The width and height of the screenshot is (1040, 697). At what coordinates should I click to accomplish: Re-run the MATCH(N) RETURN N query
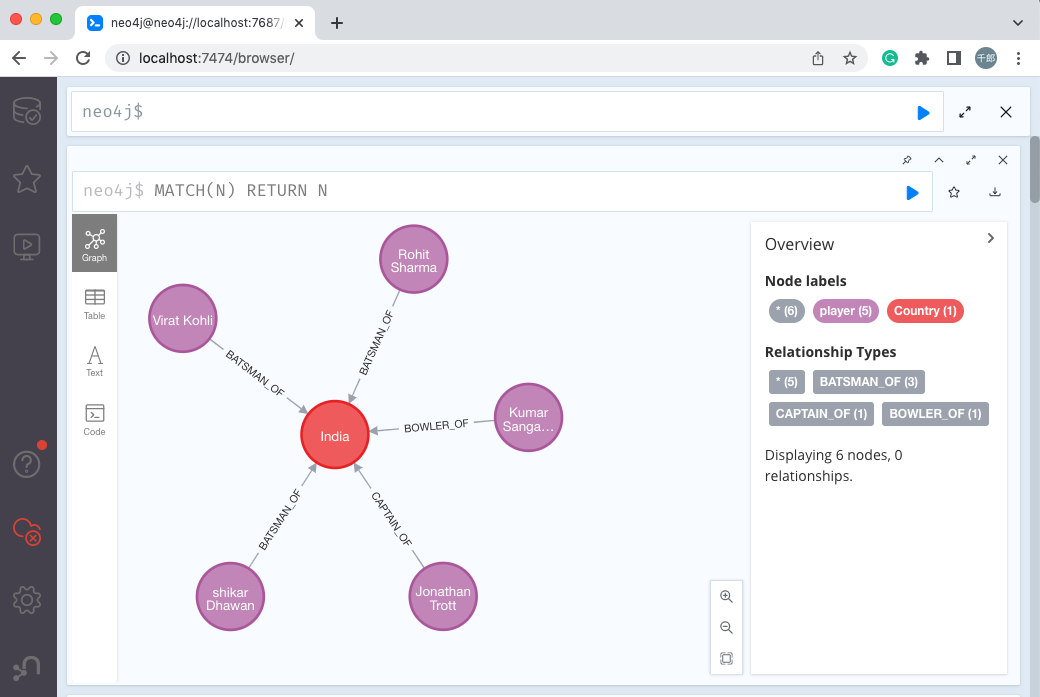(912, 192)
